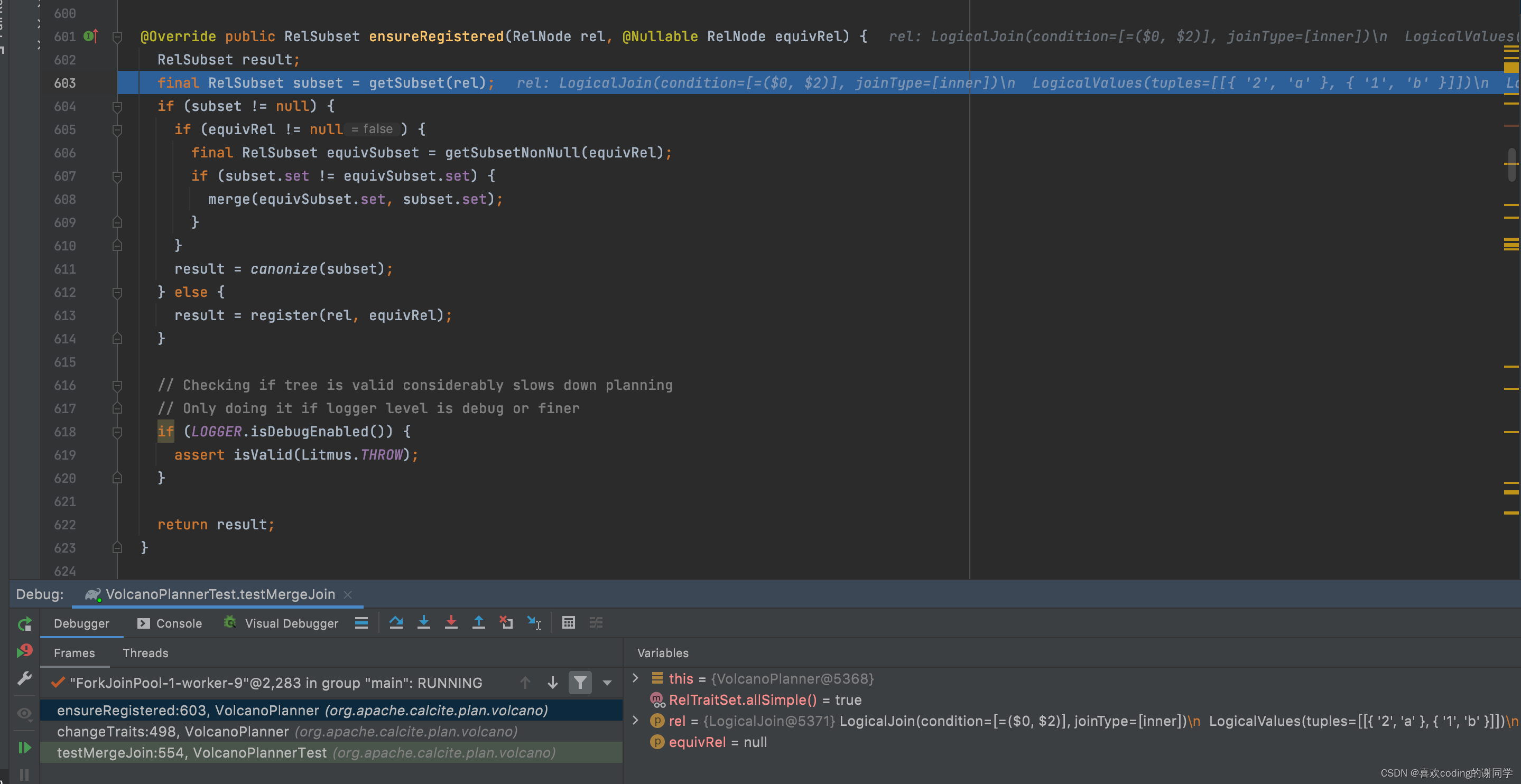Click Drop Frame icon in debugger toolbar
Viewport: 1521px width, 784px height.
coord(506,623)
